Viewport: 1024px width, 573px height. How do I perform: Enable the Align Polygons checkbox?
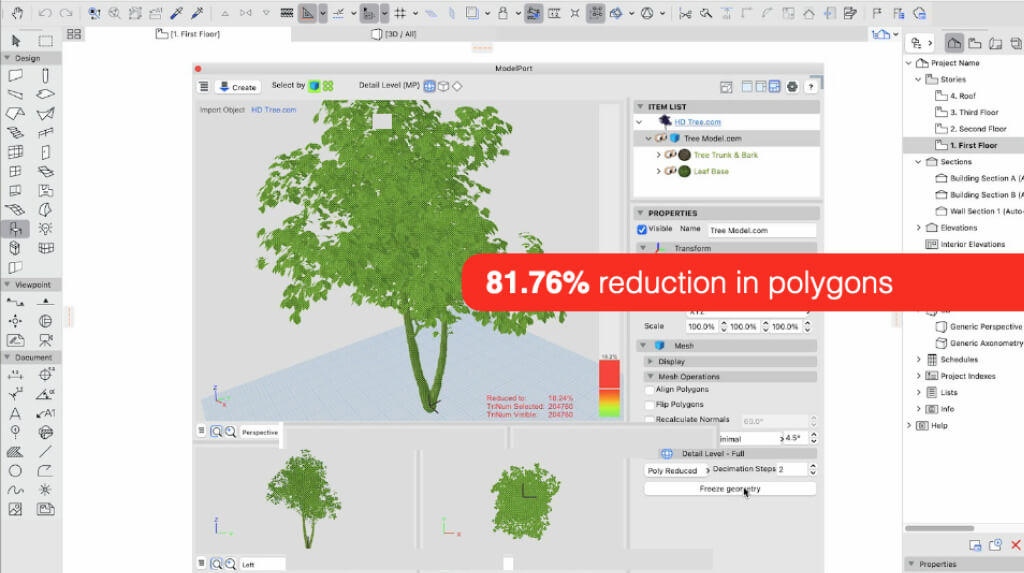[x=650, y=390]
